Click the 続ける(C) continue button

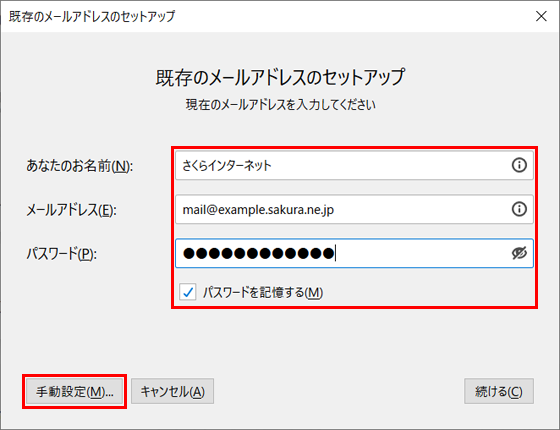pyautogui.click(x=499, y=391)
